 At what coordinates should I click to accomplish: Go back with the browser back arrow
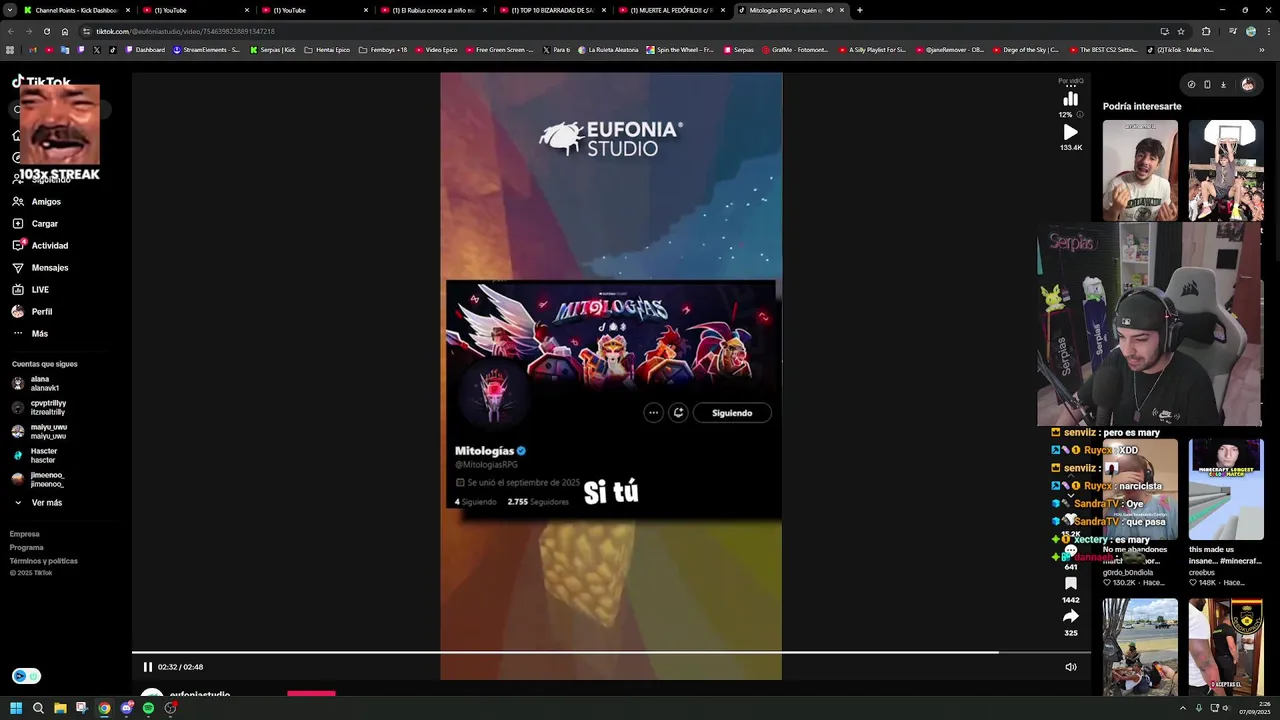pos(11,31)
